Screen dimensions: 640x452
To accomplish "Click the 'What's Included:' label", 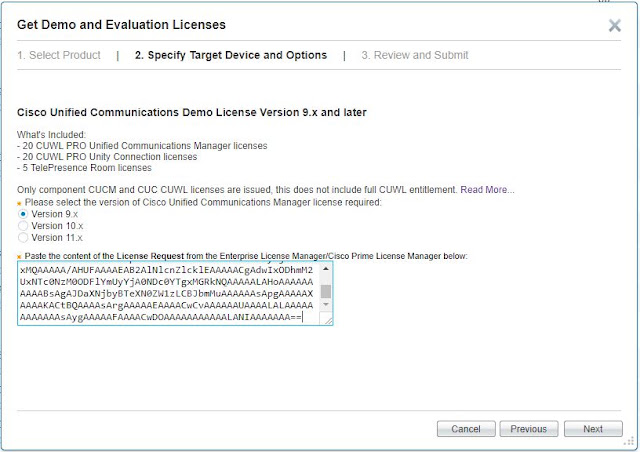I will (x=51, y=135).
